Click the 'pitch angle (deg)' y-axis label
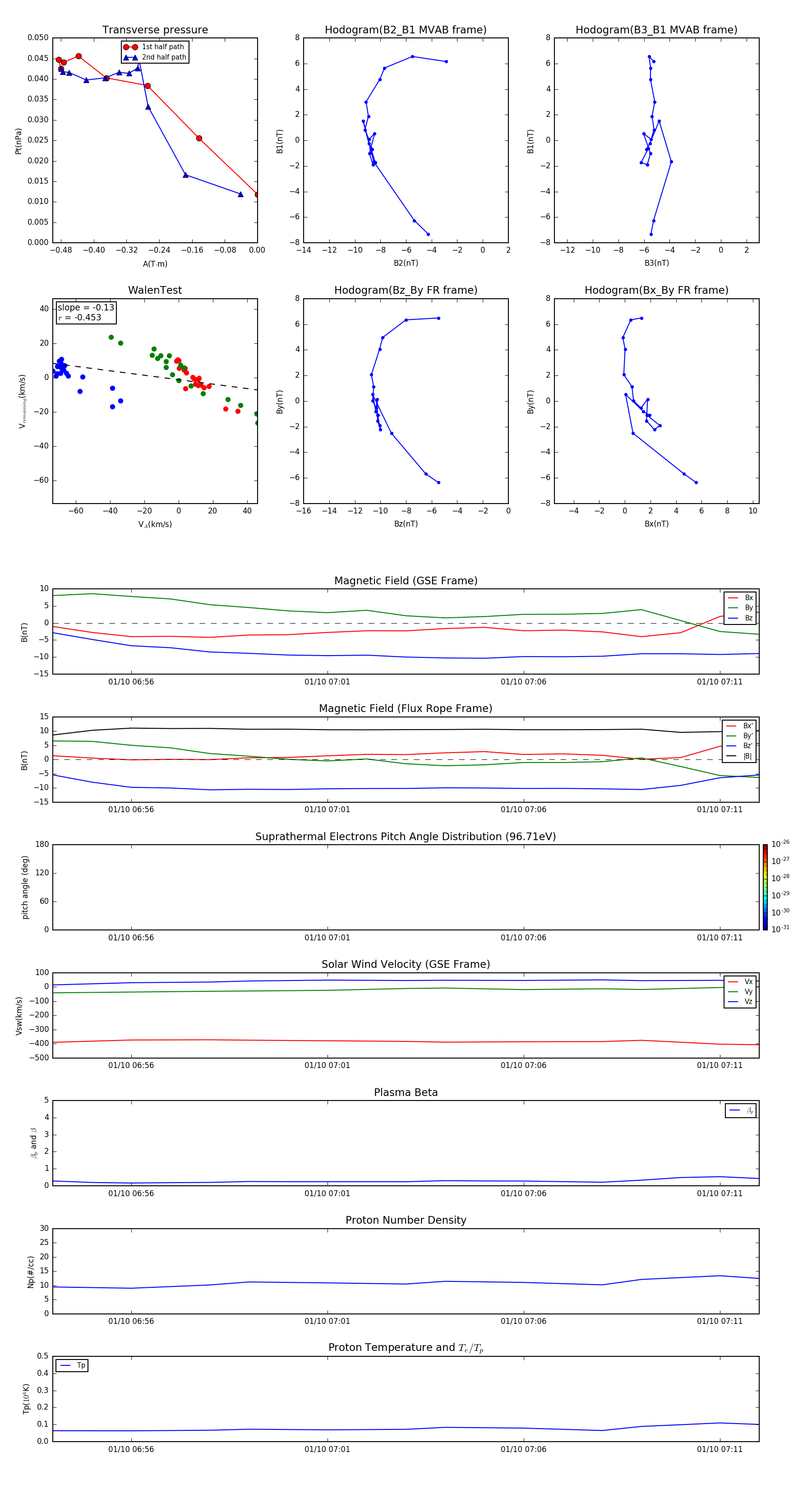The image size is (812, 1489). pyautogui.click(x=25, y=887)
